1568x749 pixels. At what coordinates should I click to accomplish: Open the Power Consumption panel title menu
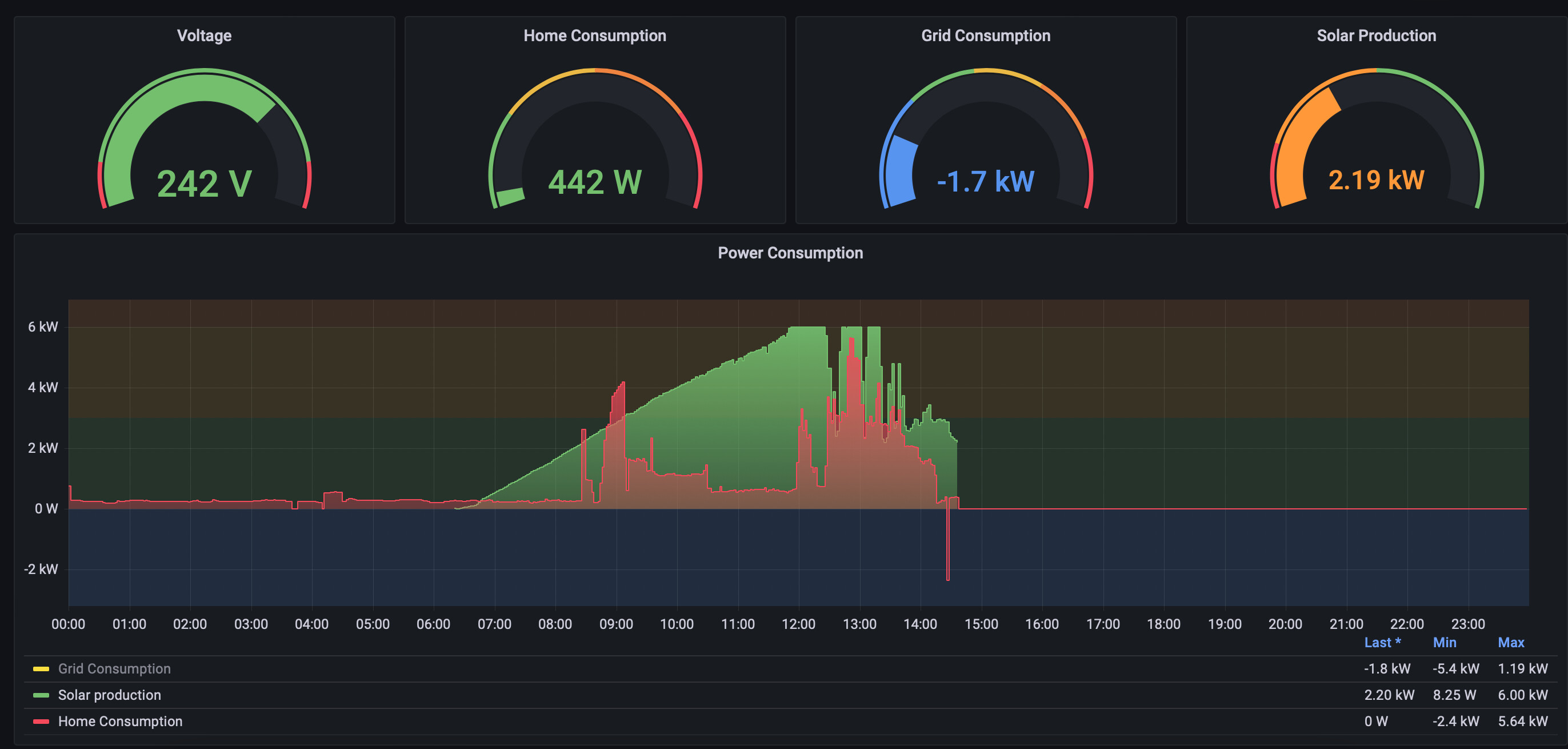[x=790, y=253]
